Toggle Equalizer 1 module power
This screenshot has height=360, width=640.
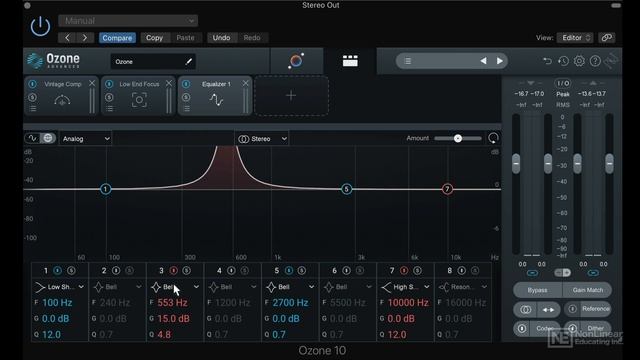186,84
